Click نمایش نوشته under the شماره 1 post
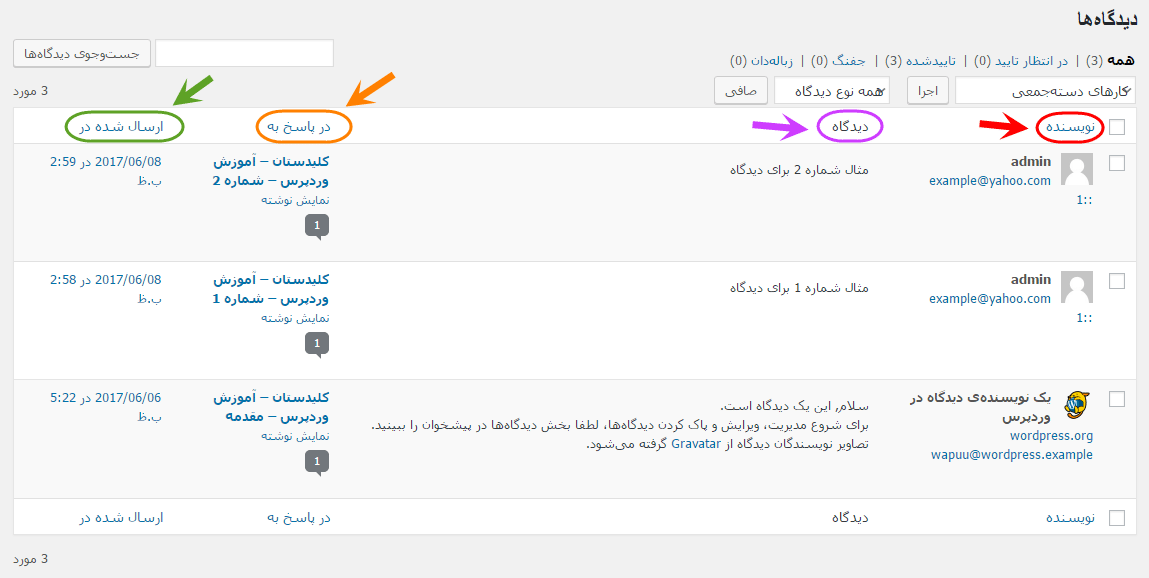The image size is (1149, 578). click(295, 318)
